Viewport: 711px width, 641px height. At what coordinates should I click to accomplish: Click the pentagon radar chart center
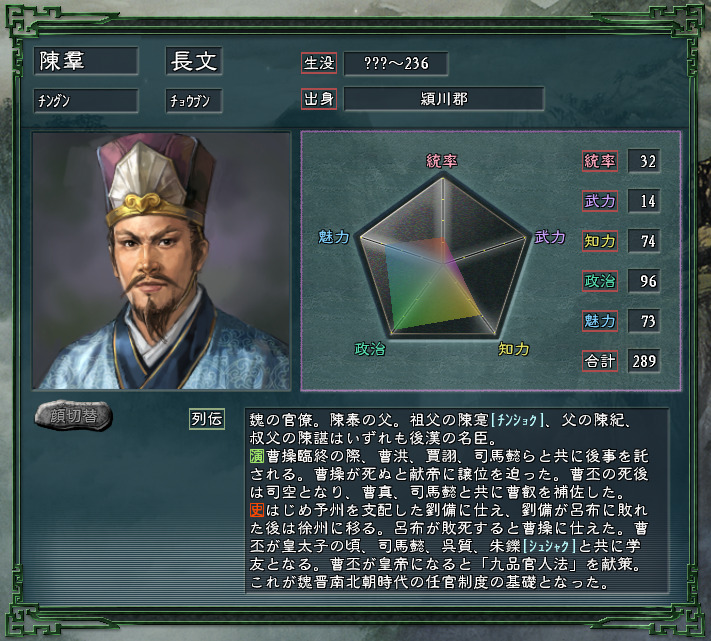coord(443,263)
